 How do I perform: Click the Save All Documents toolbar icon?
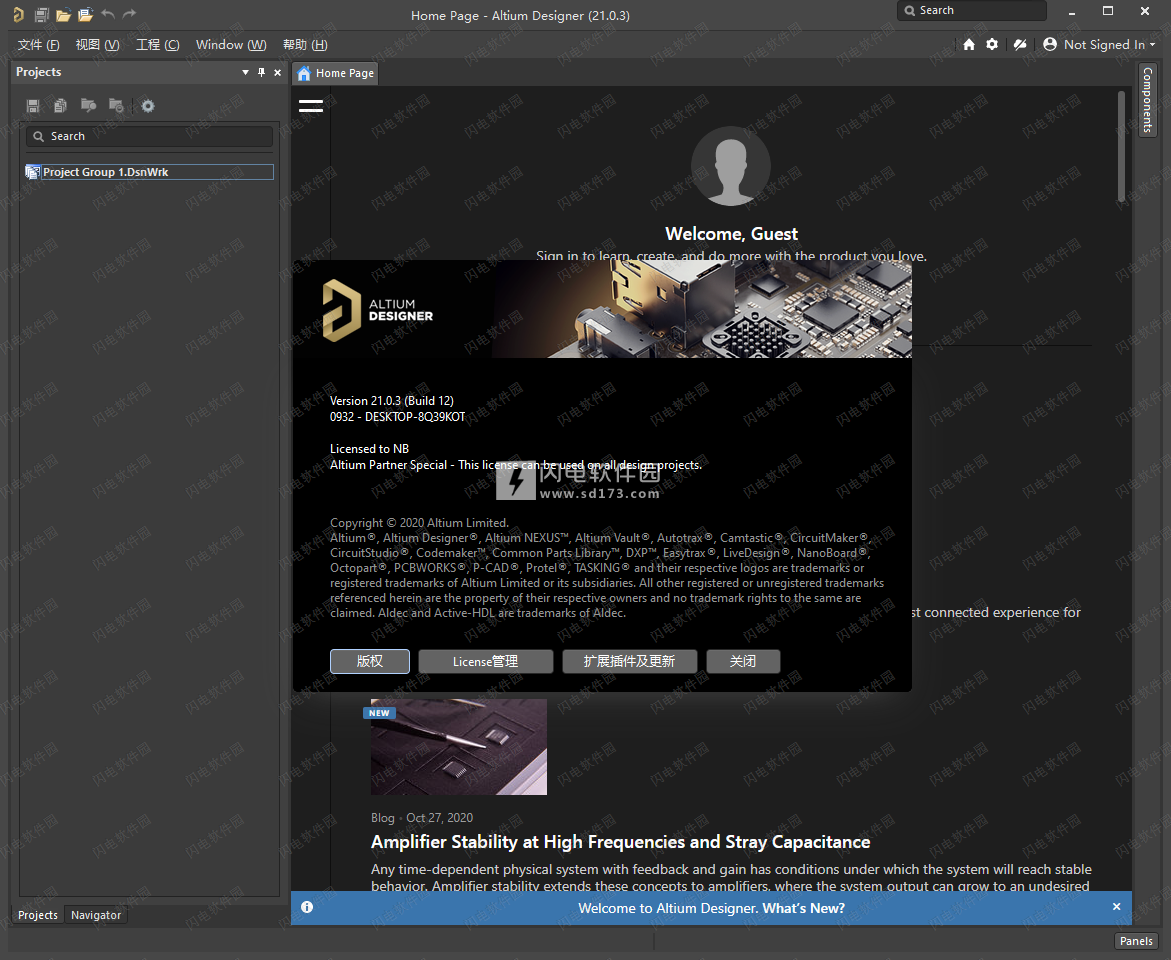click(42, 13)
